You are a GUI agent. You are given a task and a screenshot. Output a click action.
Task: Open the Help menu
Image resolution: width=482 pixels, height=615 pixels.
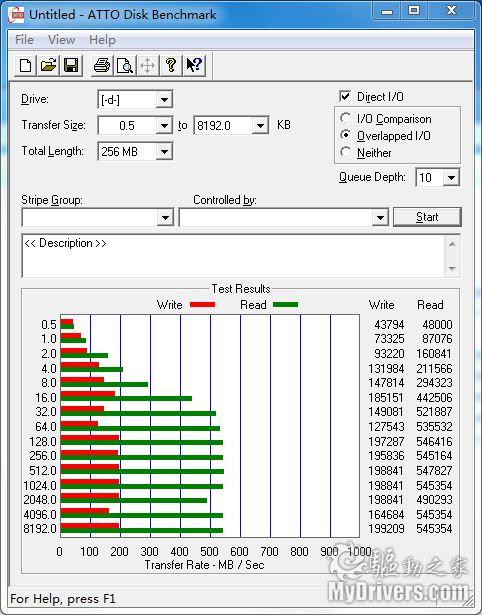coord(102,40)
